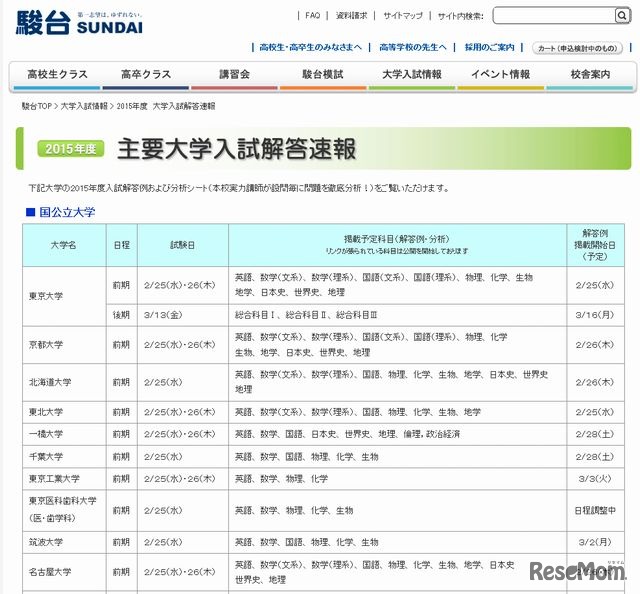Image resolution: width=640 pixels, height=594 pixels.
Task: Click the 筑波大学 row name cell
Action: [64, 543]
